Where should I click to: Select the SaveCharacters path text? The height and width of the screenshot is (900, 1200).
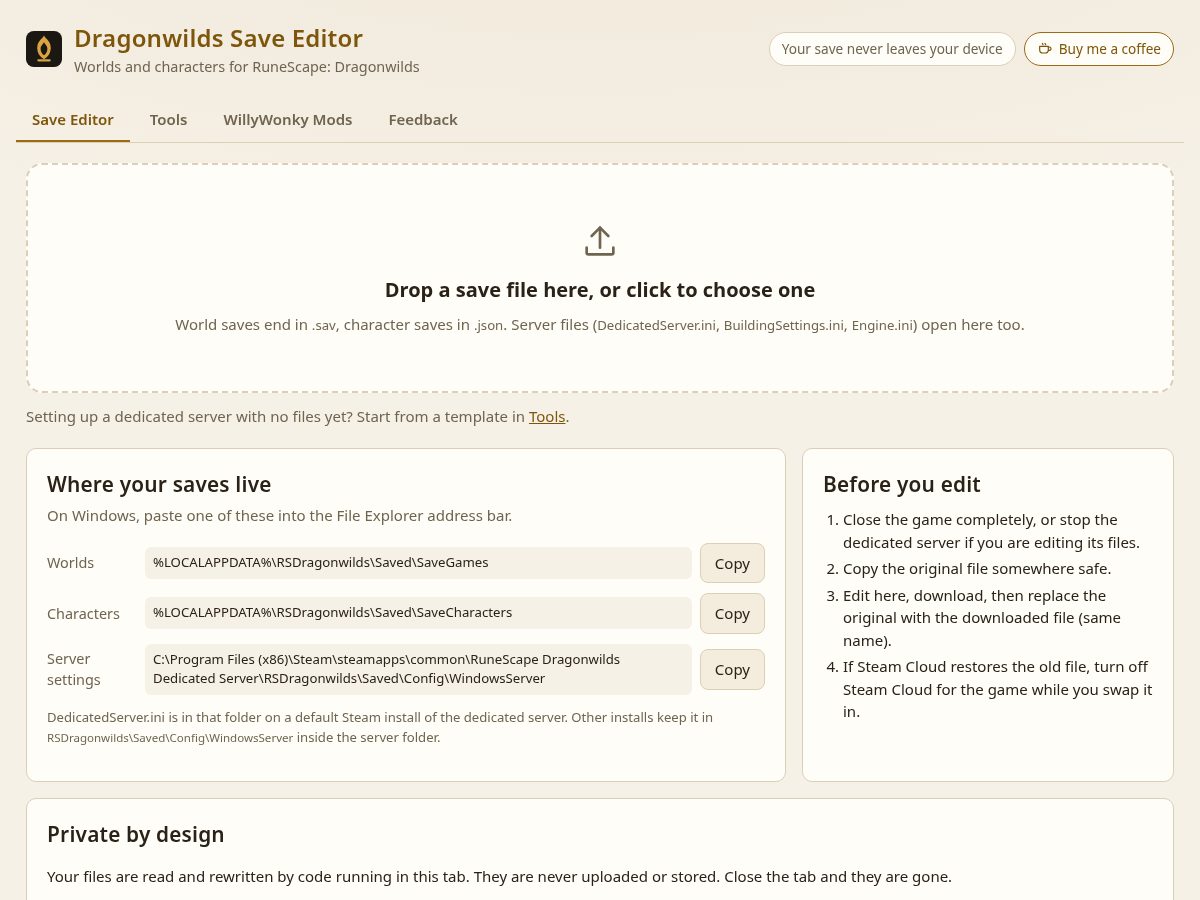pyautogui.click(x=418, y=613)
